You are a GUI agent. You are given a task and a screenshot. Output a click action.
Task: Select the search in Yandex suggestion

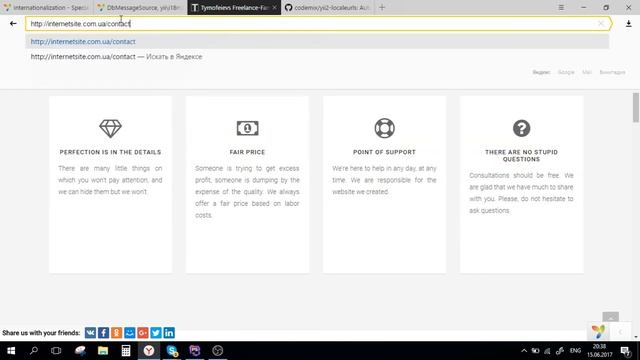317,57
